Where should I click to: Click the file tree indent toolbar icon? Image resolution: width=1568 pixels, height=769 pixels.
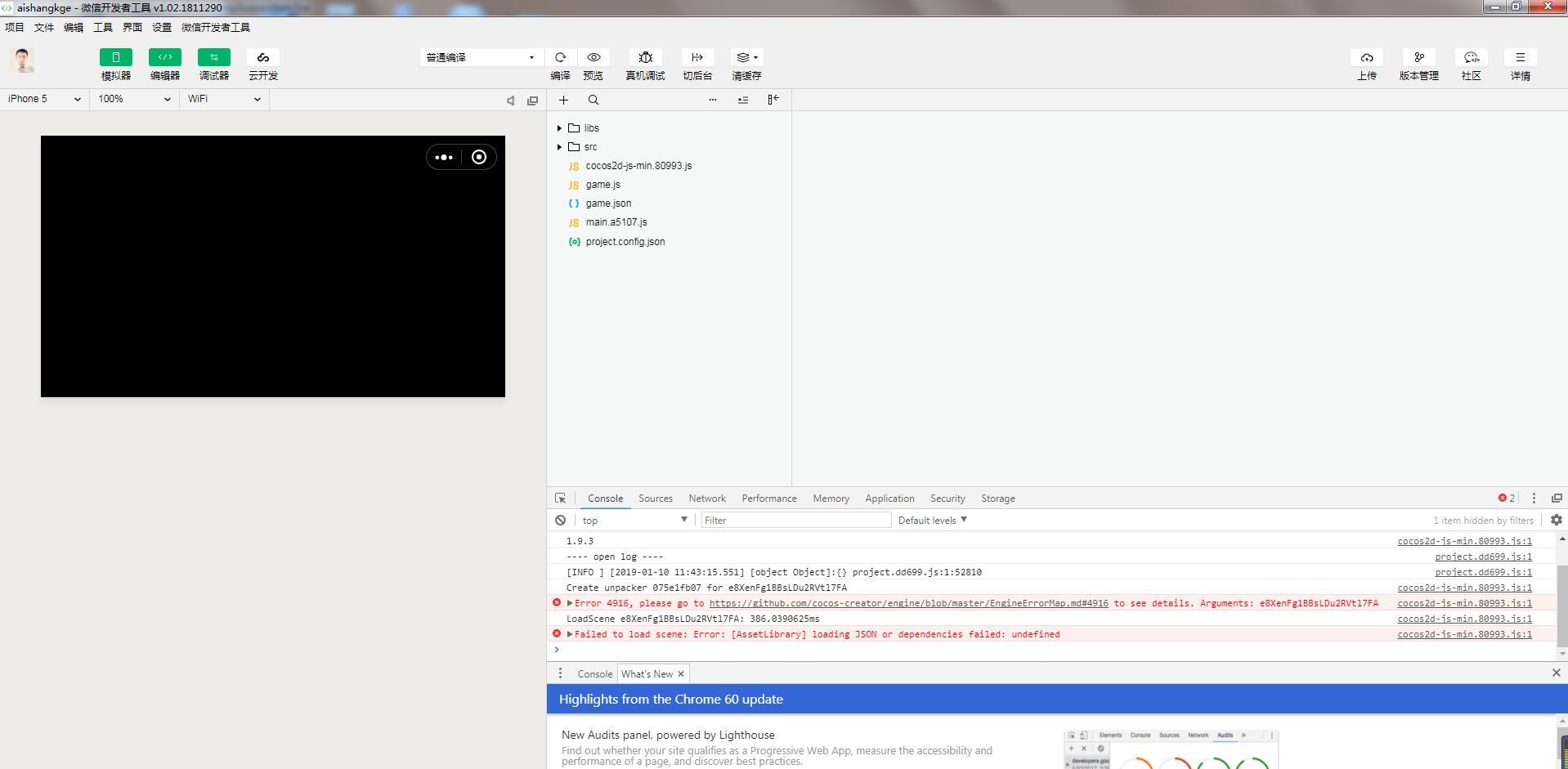coord(743,100)
